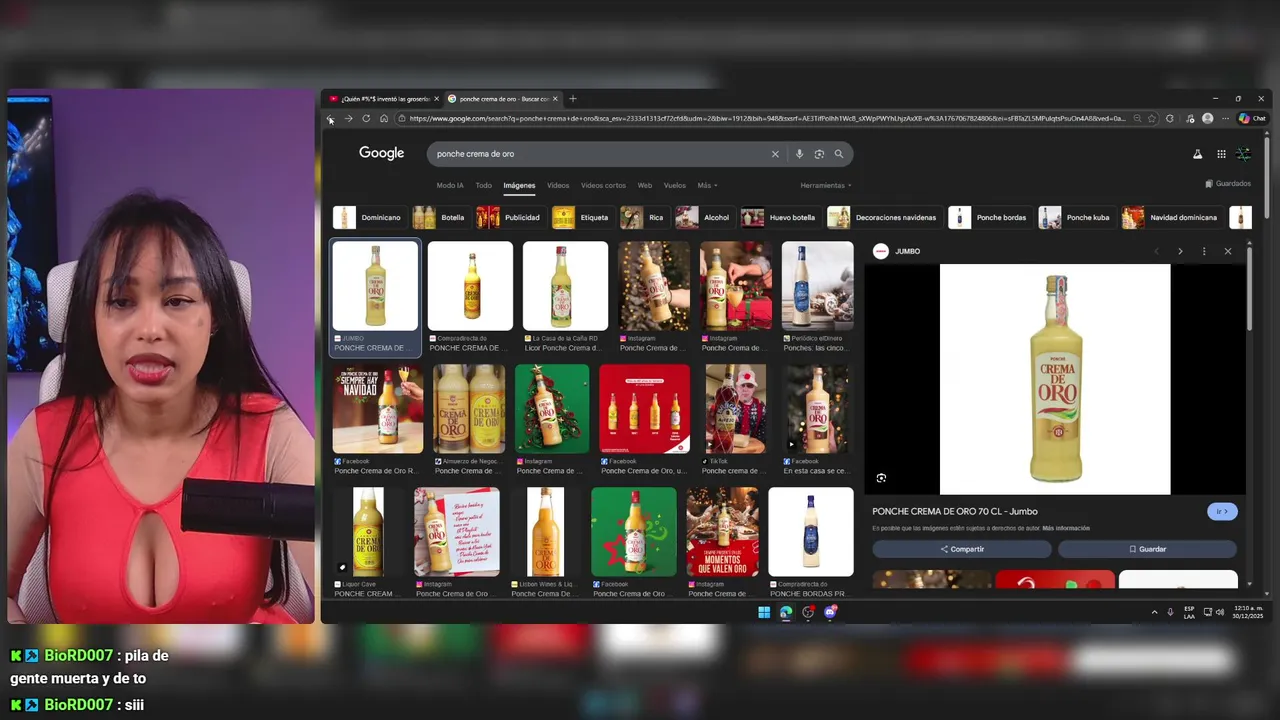Open taskbar volume control
The height and width of the screenshot is (720, 1280).
pos(1220,612)
